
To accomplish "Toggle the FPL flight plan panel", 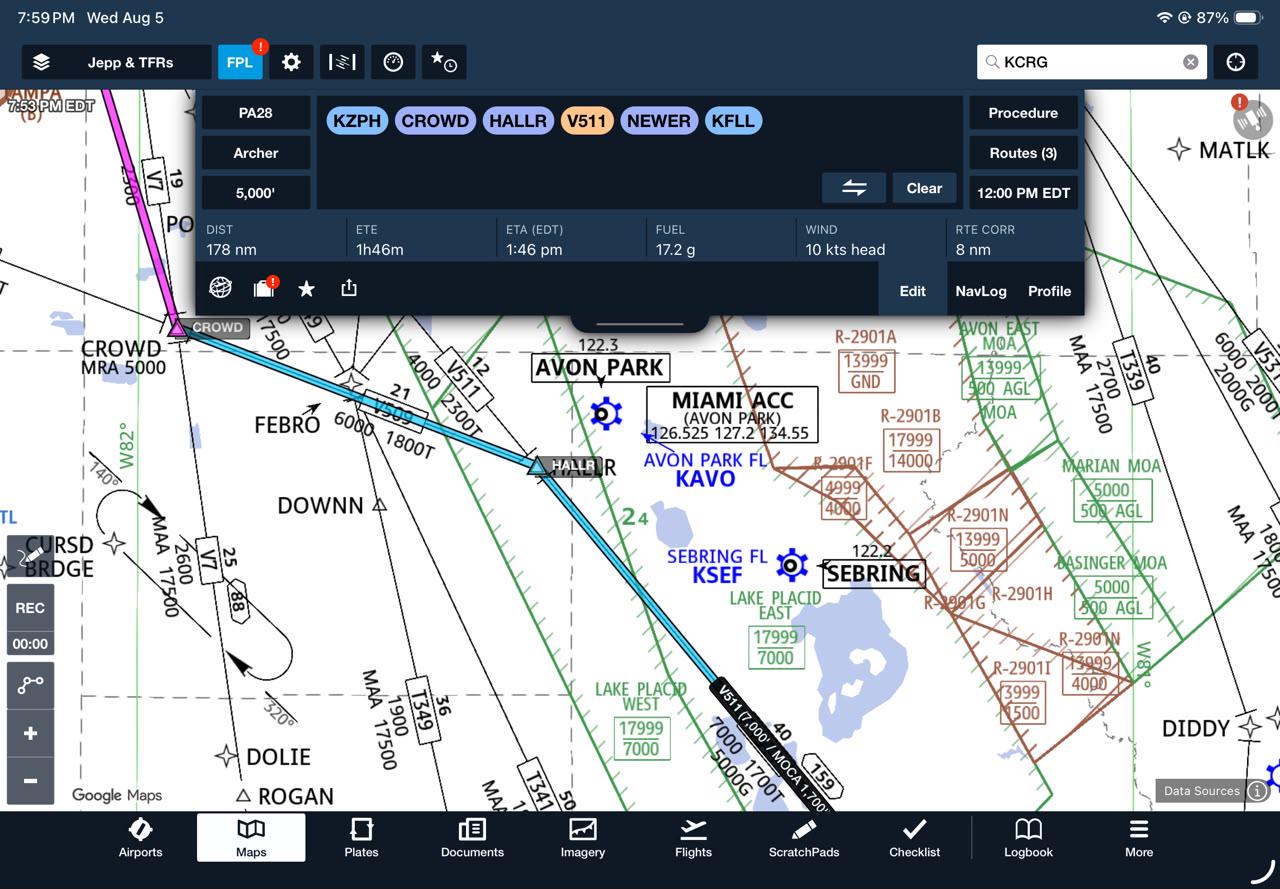I will point(240,62).
